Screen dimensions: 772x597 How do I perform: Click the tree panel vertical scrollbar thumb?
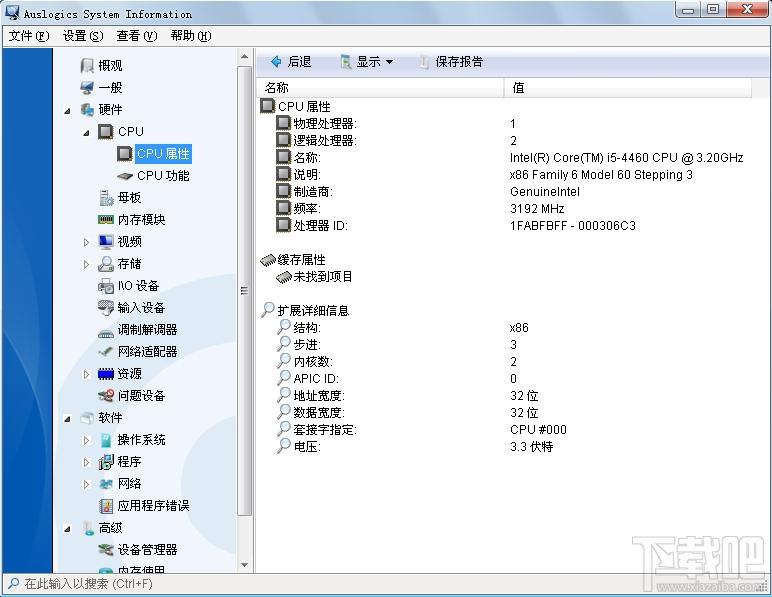244,291
